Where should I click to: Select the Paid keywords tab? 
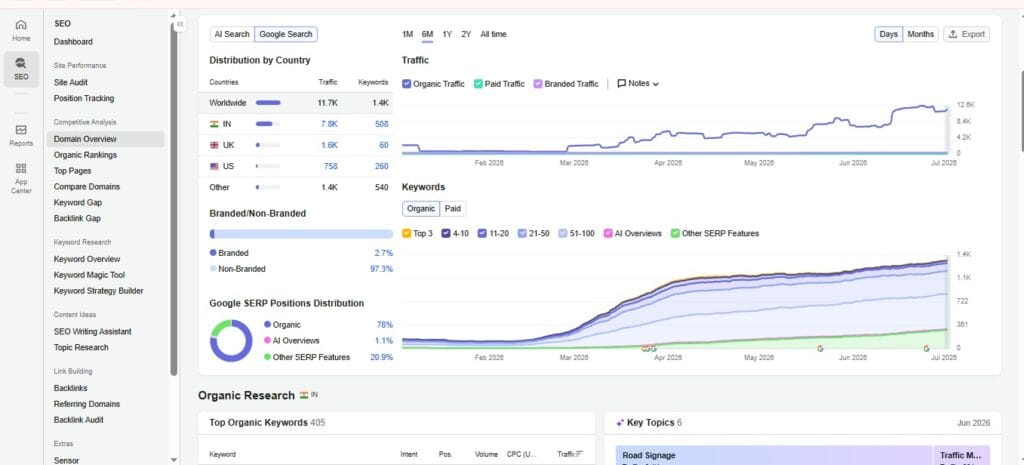click(x=453, y=208)
